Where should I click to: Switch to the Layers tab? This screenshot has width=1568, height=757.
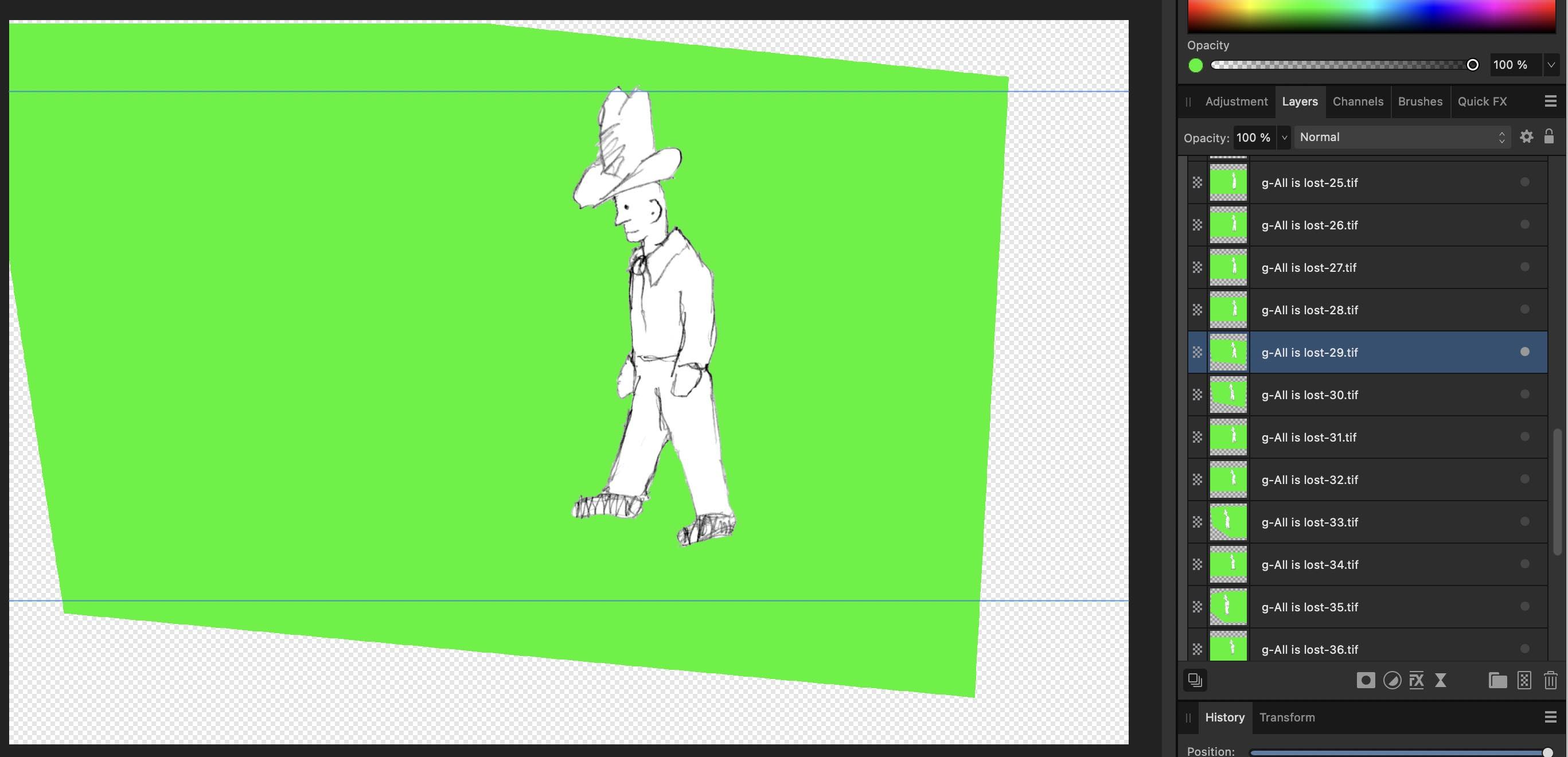[x=1300, y=102]
